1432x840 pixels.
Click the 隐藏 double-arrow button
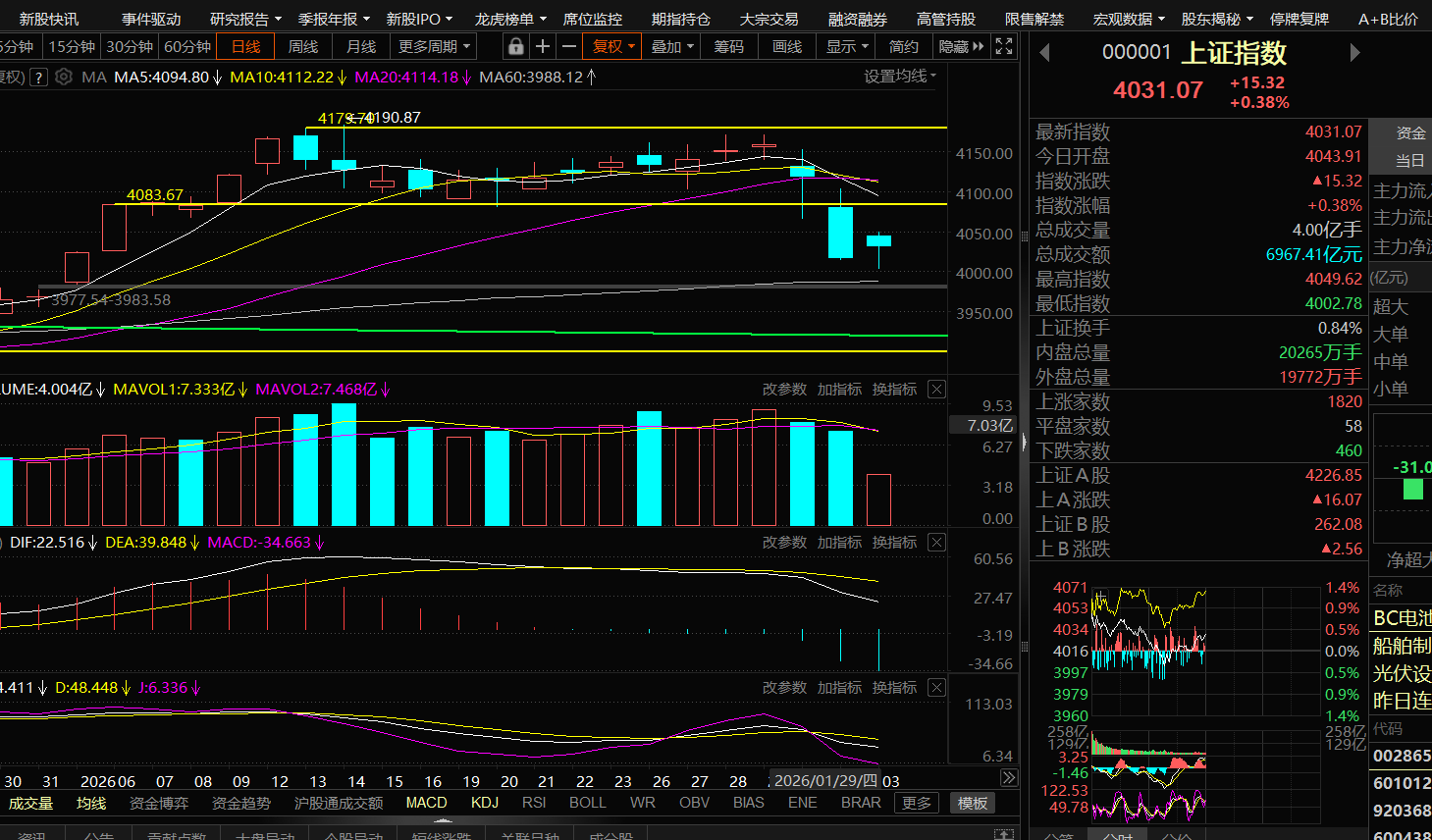click(x=961, y=46)
